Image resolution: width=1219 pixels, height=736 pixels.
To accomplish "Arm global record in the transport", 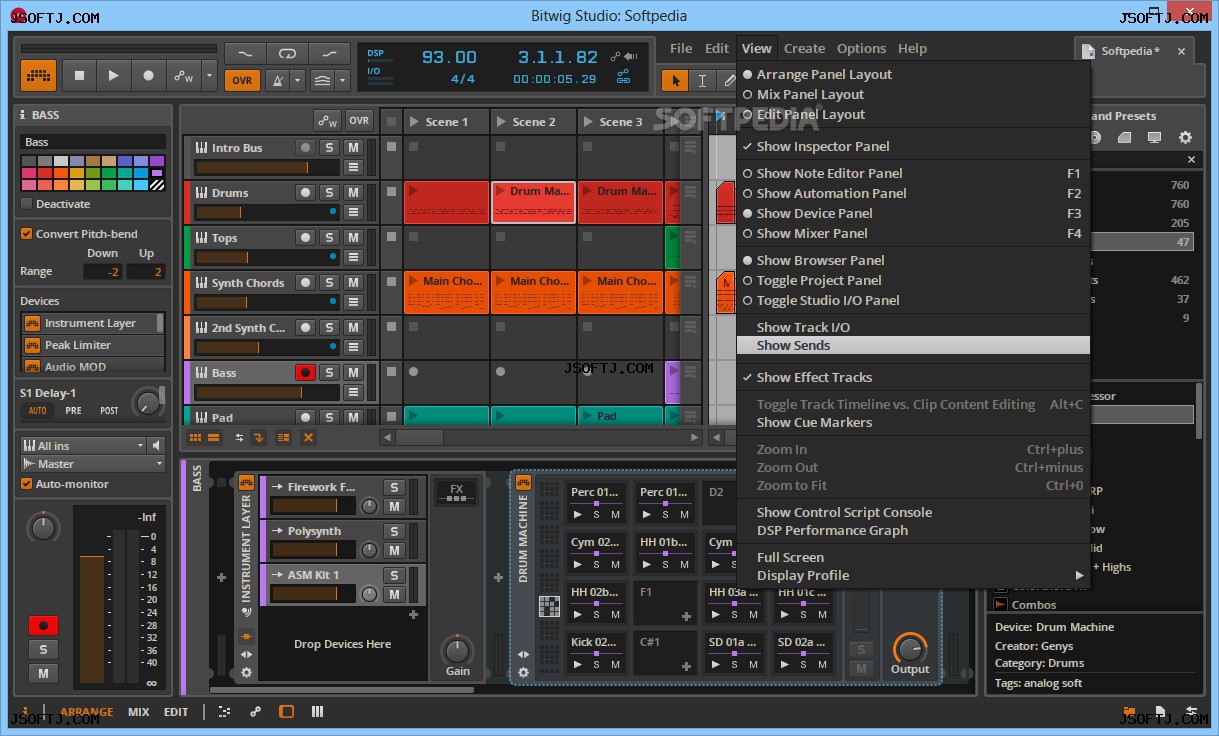I will tap(148, 76).
